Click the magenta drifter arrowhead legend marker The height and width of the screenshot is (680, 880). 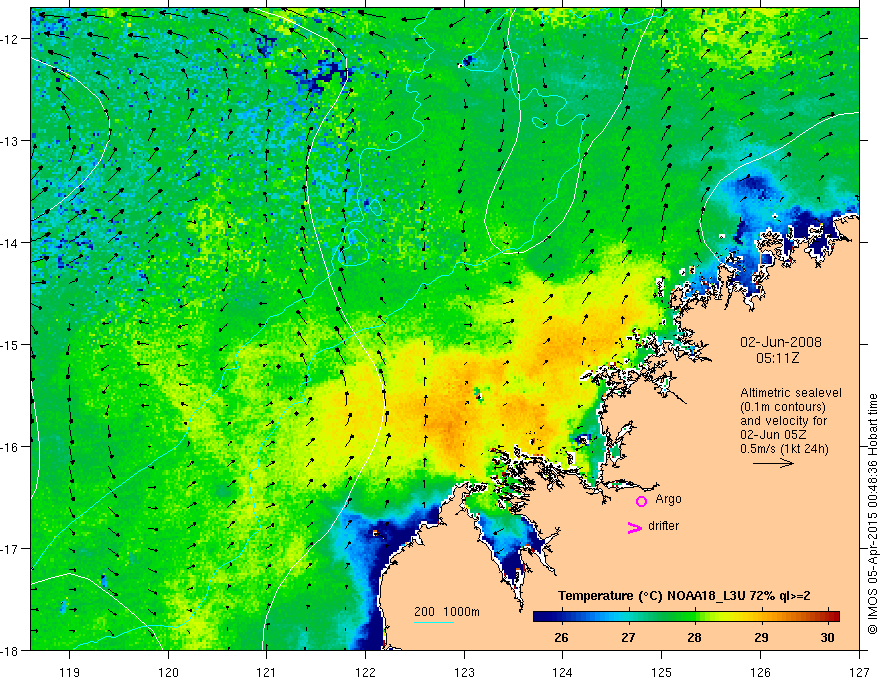(x=634, y=527)
